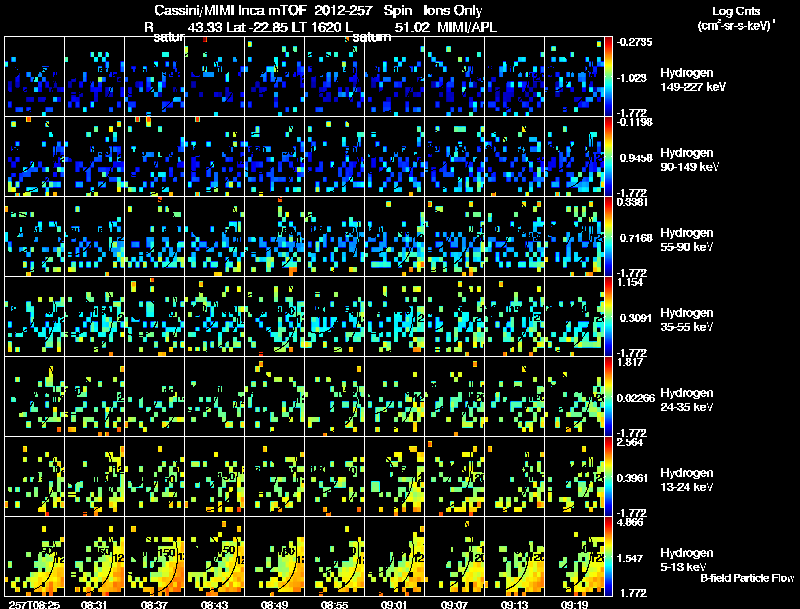The image size is (800, 609).
Task: Open the 90-149 keV panel at 08:31
Action: coord(94,157)
